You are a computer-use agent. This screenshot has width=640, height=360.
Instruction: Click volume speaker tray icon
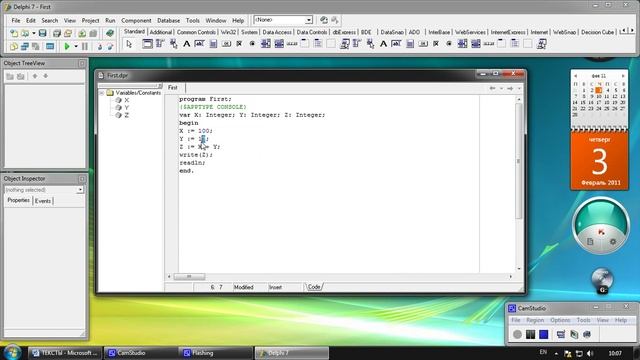click(590, 353)
